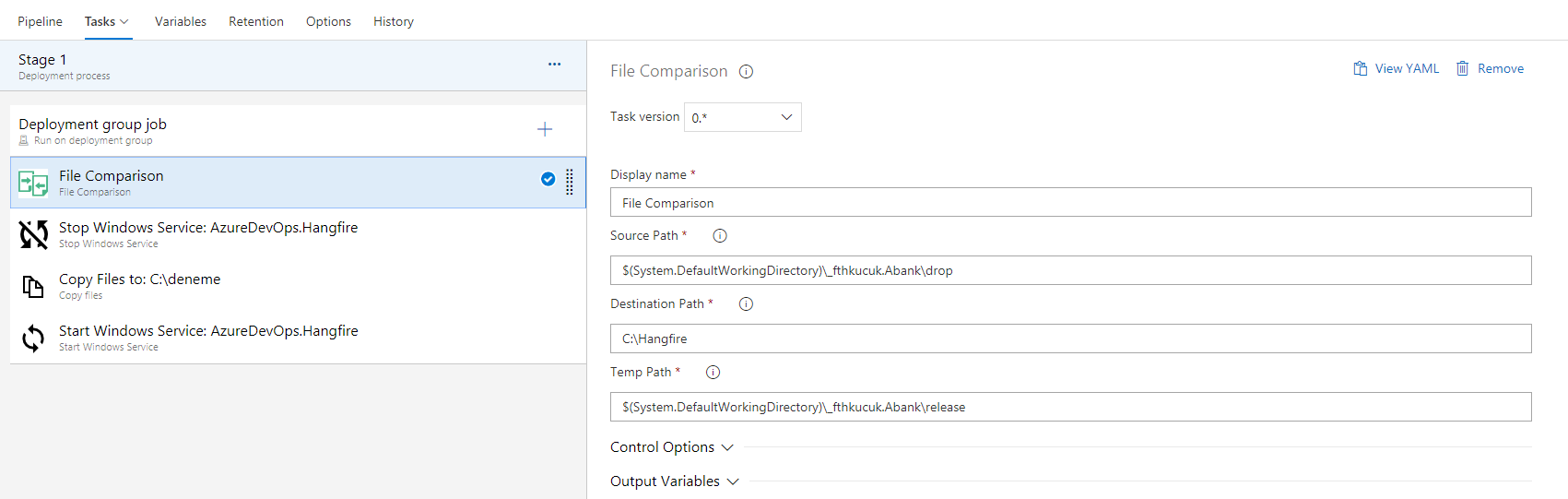Switch to the Variables tab
The image size is (1568, 499).
(181, 21)
